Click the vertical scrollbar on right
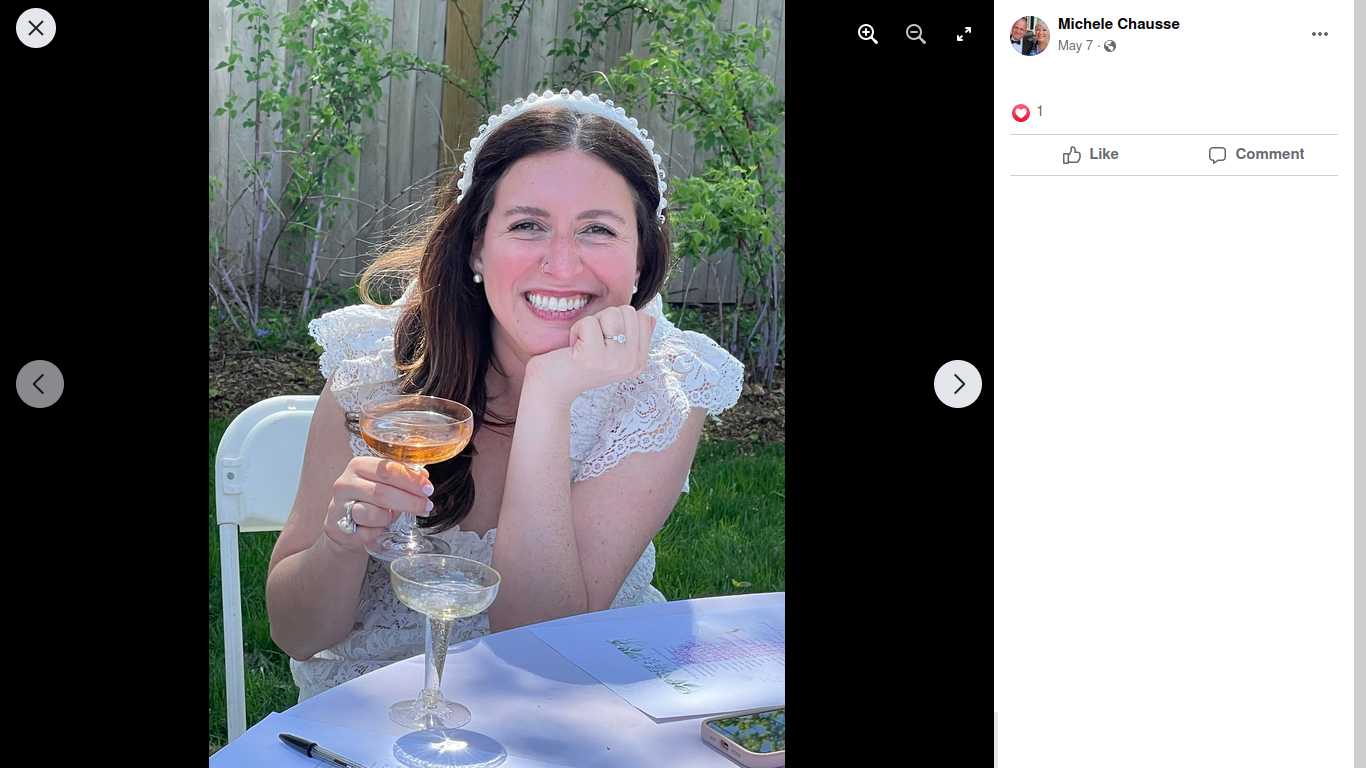1366x768 pixels. 1360,384
